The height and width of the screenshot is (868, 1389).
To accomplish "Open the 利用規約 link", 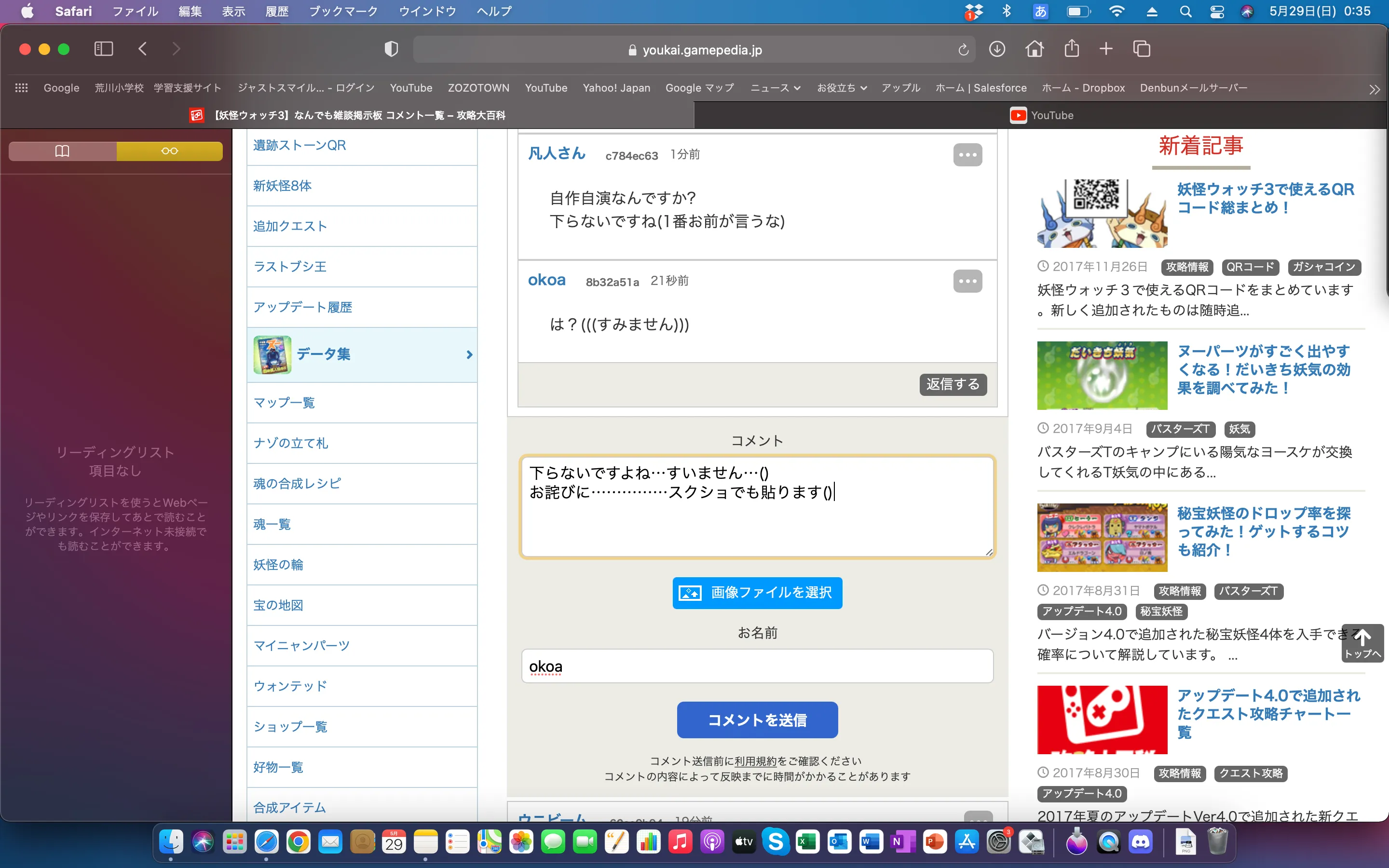I will [755, 761].
